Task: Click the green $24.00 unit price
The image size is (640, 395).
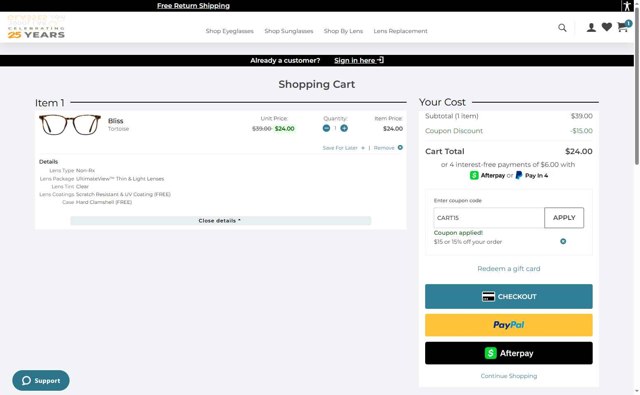Action: (x=284, y=129)
